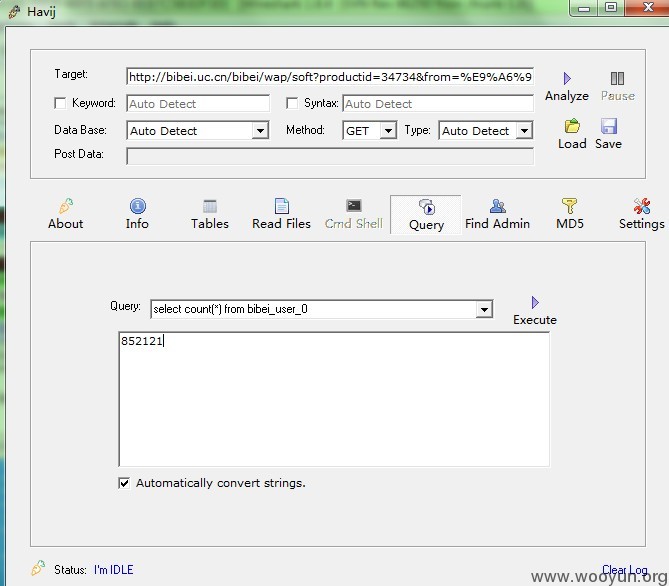Click the Read Files tab label

click(x=281, y=224)
